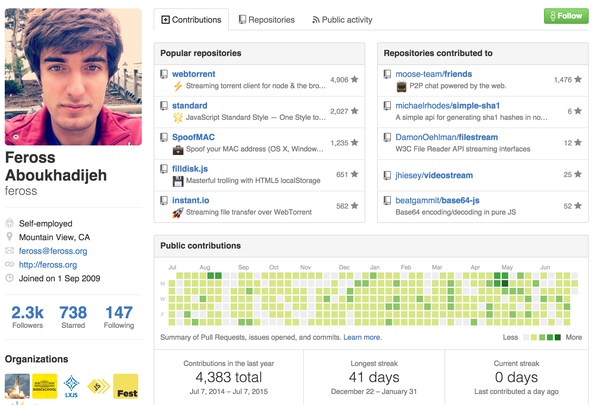Click the repo icon beside moose-team/friends
The height and width of the screenshot is (405, 600).
click(x=387, y=74)
